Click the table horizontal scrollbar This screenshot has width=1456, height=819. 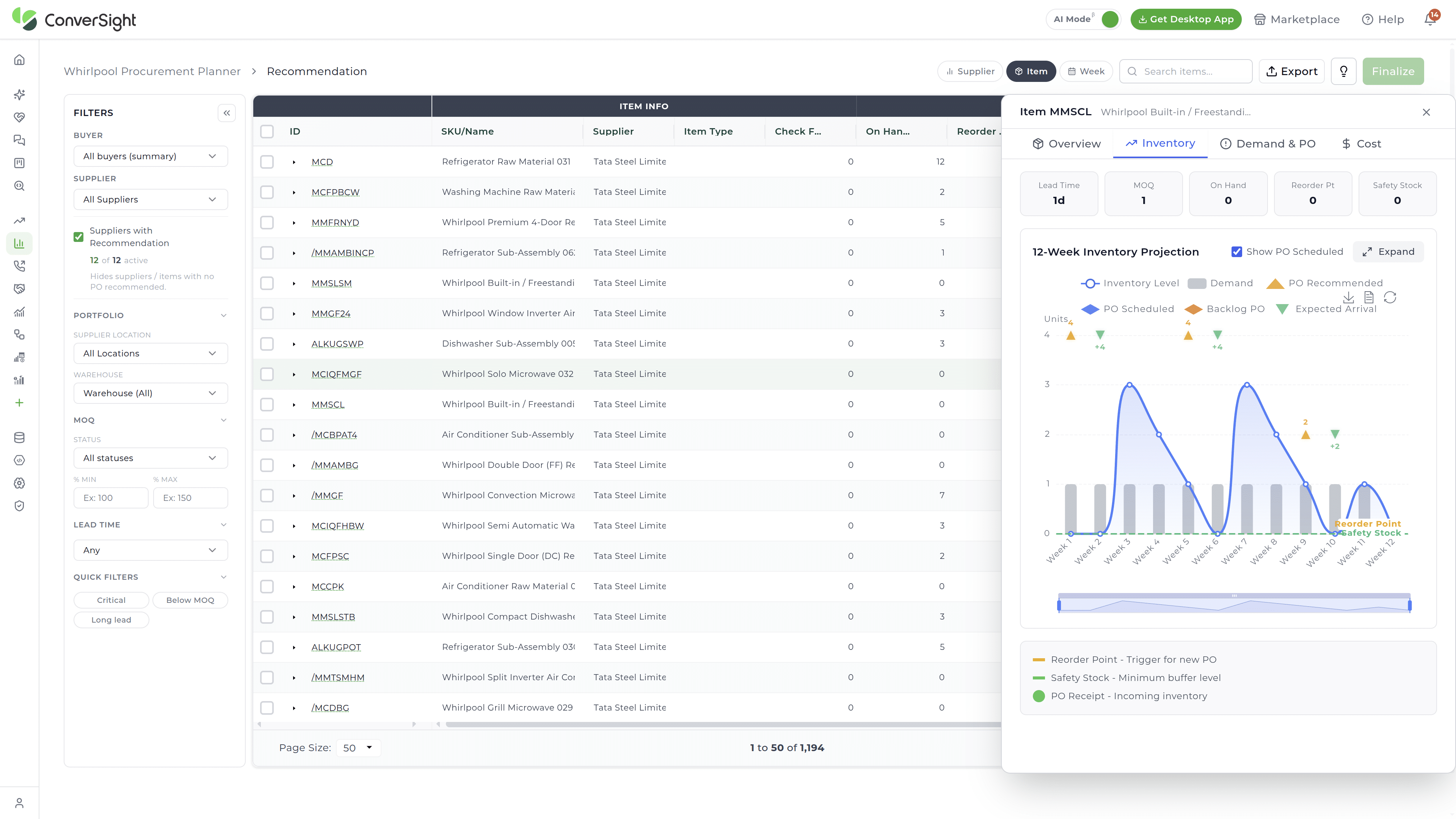[x=723, y=725]
